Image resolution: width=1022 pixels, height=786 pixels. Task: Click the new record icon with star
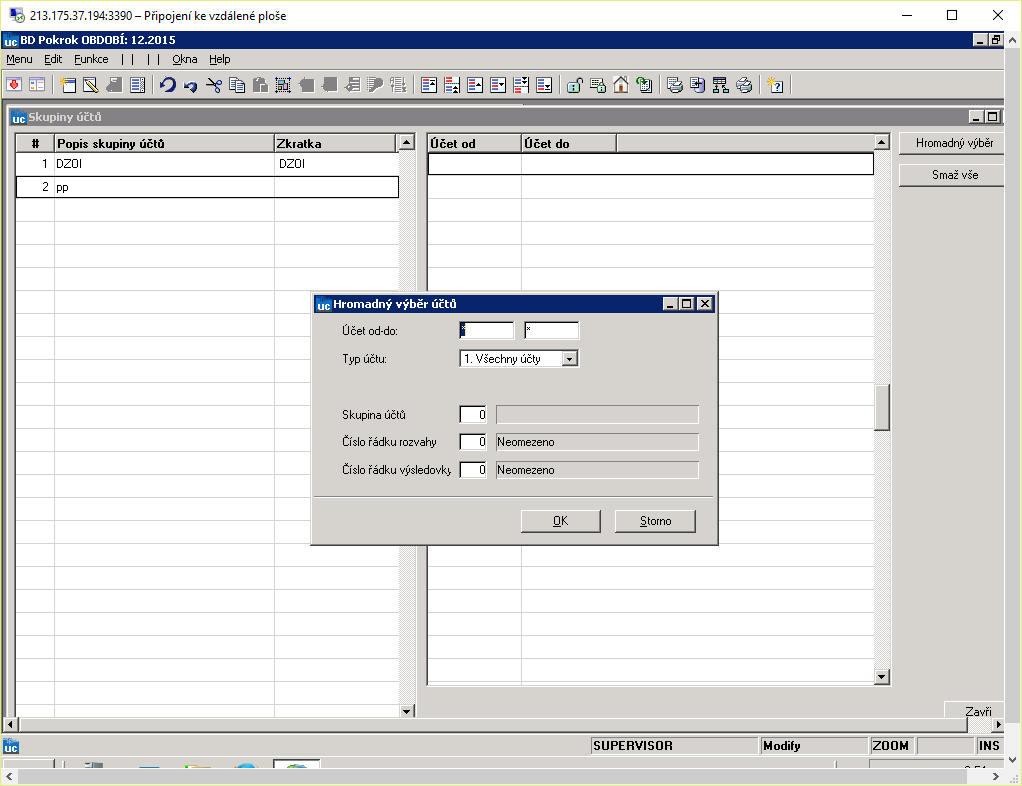[68, 85]
